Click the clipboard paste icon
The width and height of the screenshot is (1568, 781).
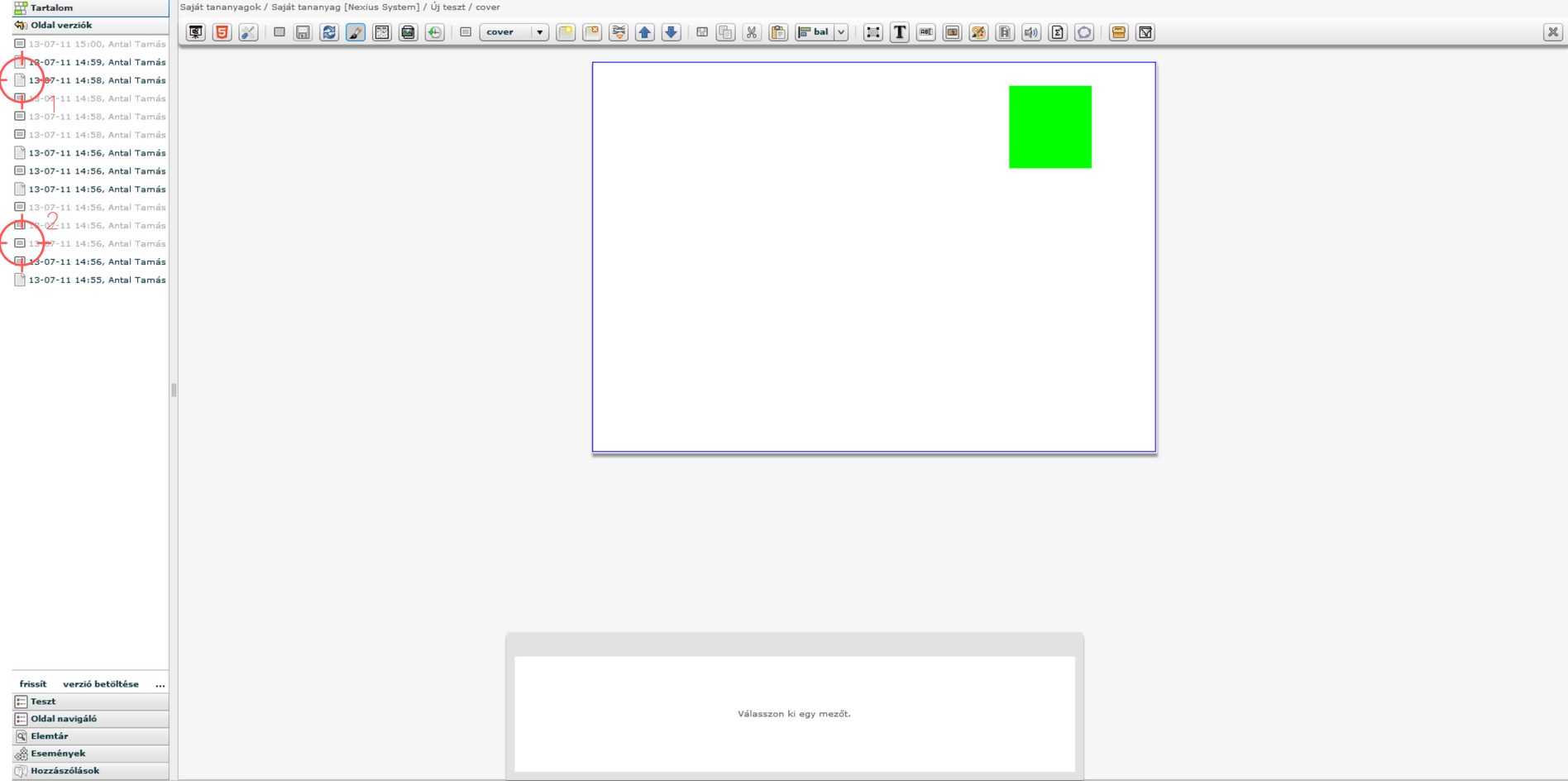(778, 32)
